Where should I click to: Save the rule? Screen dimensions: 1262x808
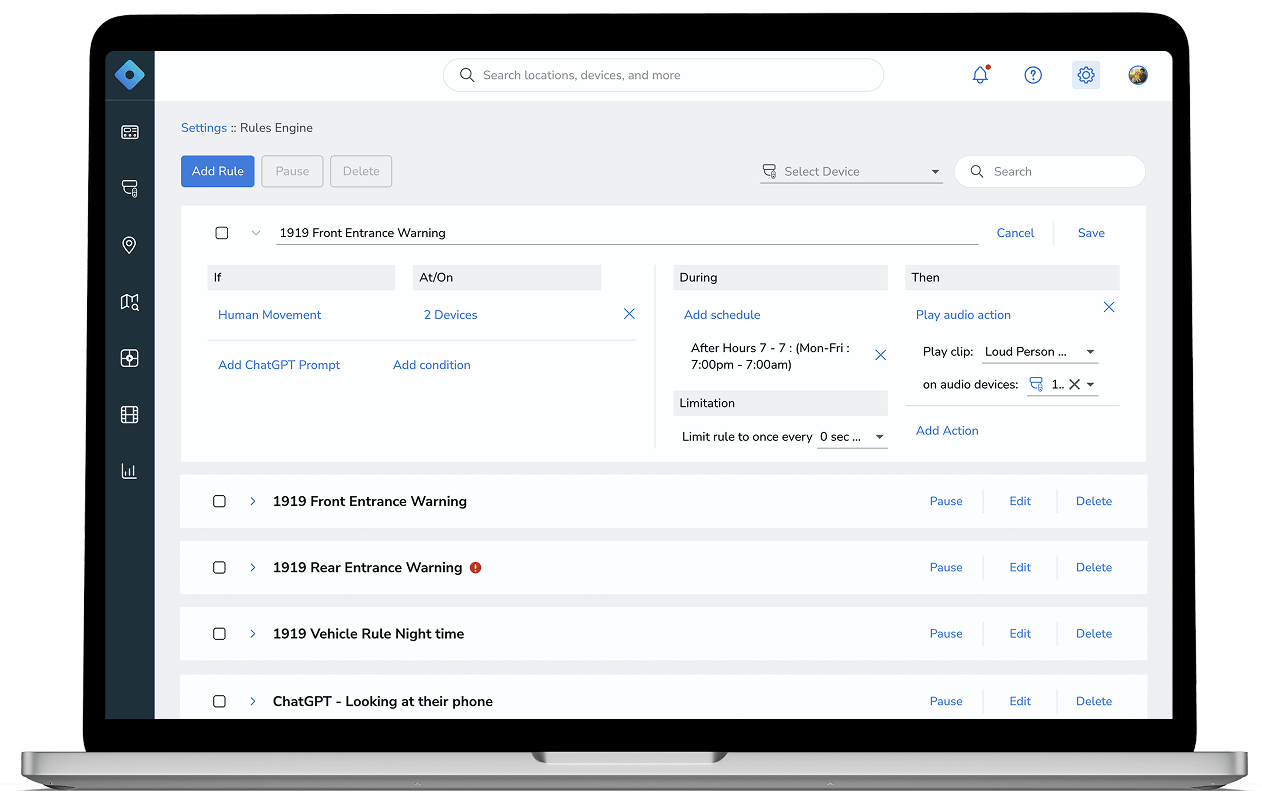point(1091,233)
